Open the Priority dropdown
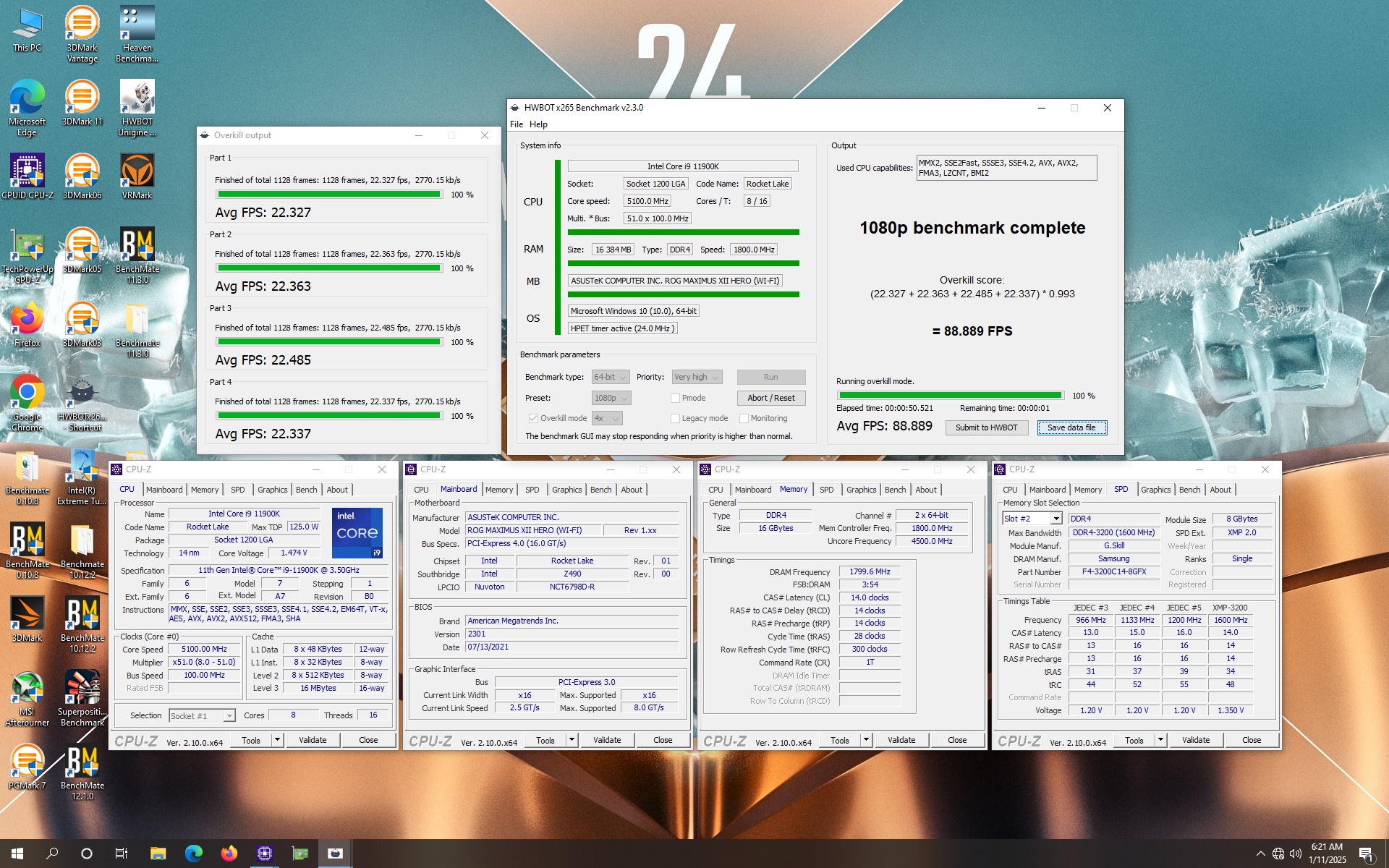Viewport: 1389px width, 868px height. [x=697, y=377]
